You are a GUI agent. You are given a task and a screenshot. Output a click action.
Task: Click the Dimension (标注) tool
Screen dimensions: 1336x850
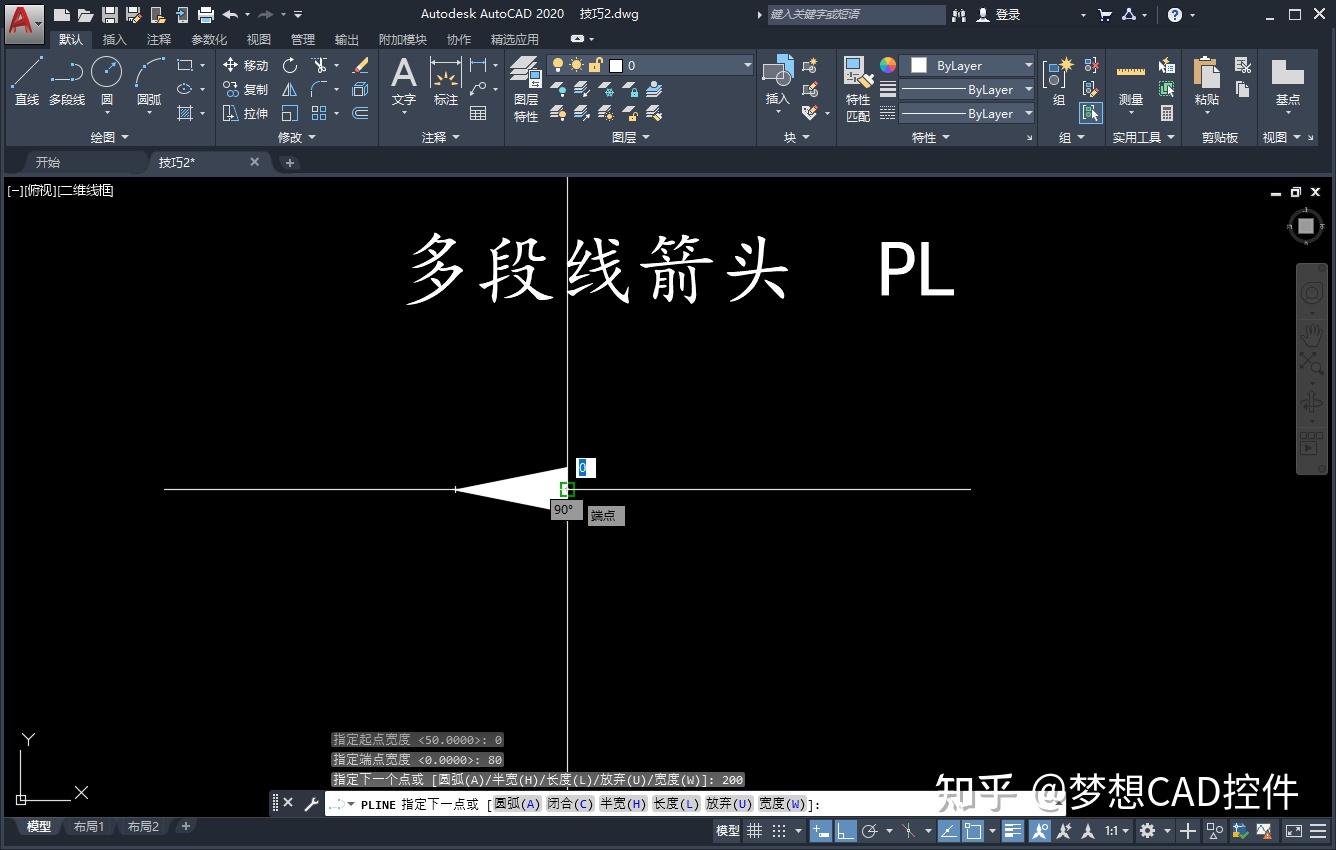445,82
